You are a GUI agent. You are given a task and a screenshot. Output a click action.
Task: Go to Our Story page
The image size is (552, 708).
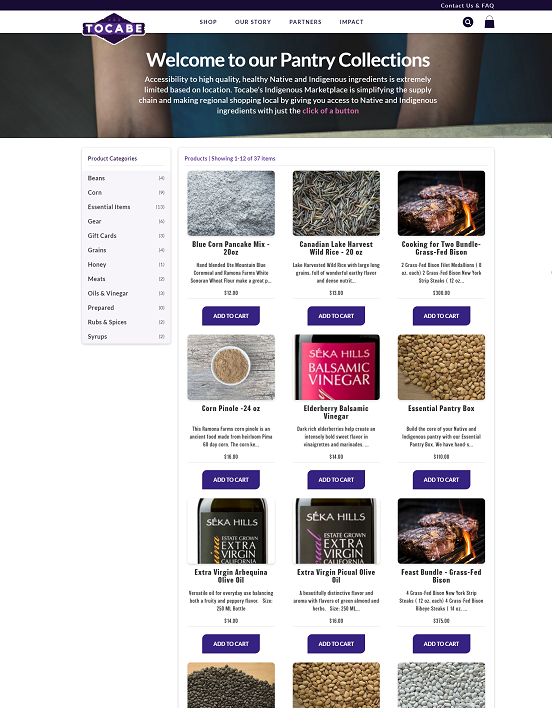(x=253, y=22)
